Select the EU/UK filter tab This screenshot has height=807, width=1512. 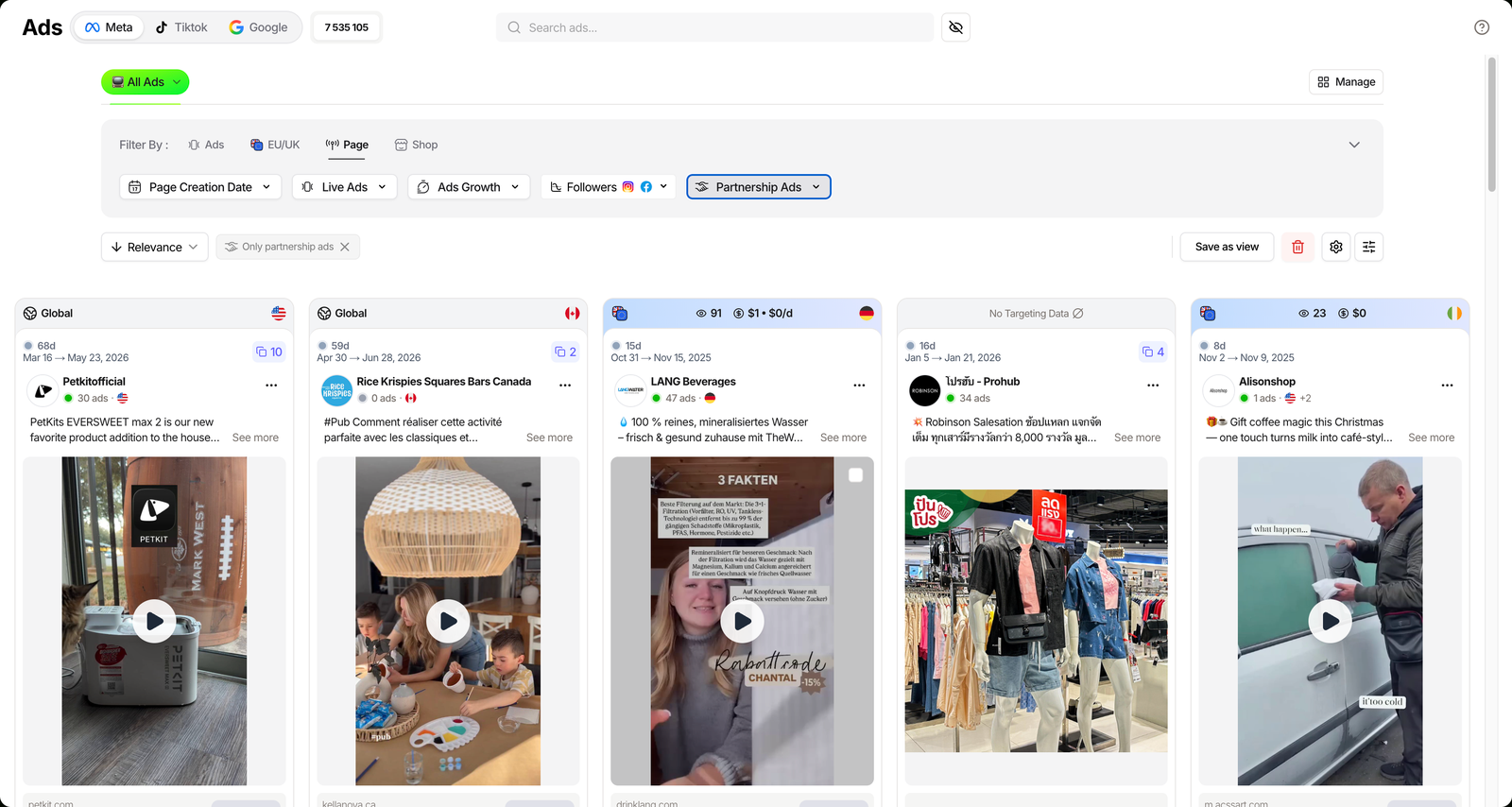tap(275, 145)
